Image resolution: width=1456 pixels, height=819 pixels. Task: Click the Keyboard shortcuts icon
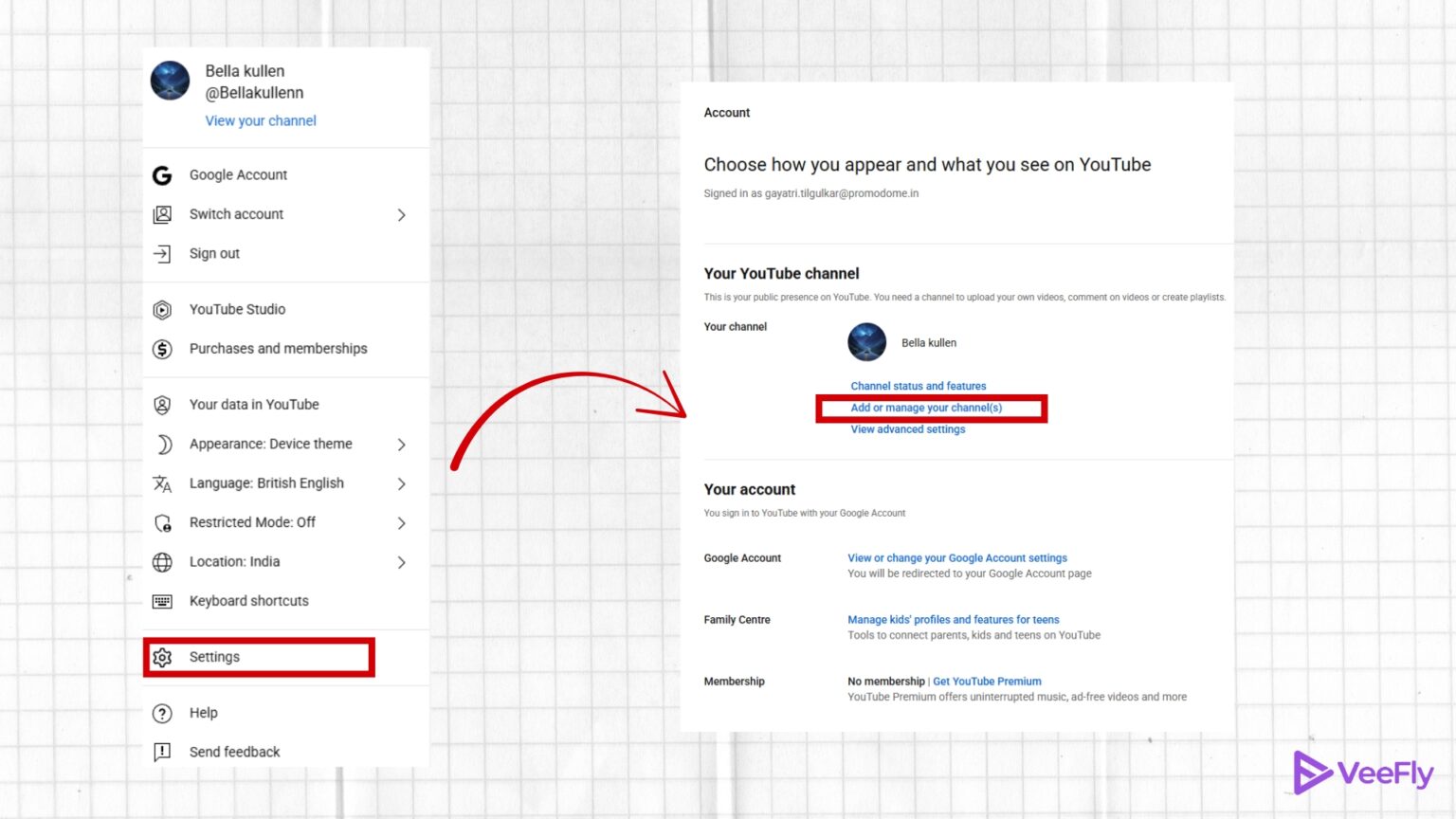tap(162, 601)
